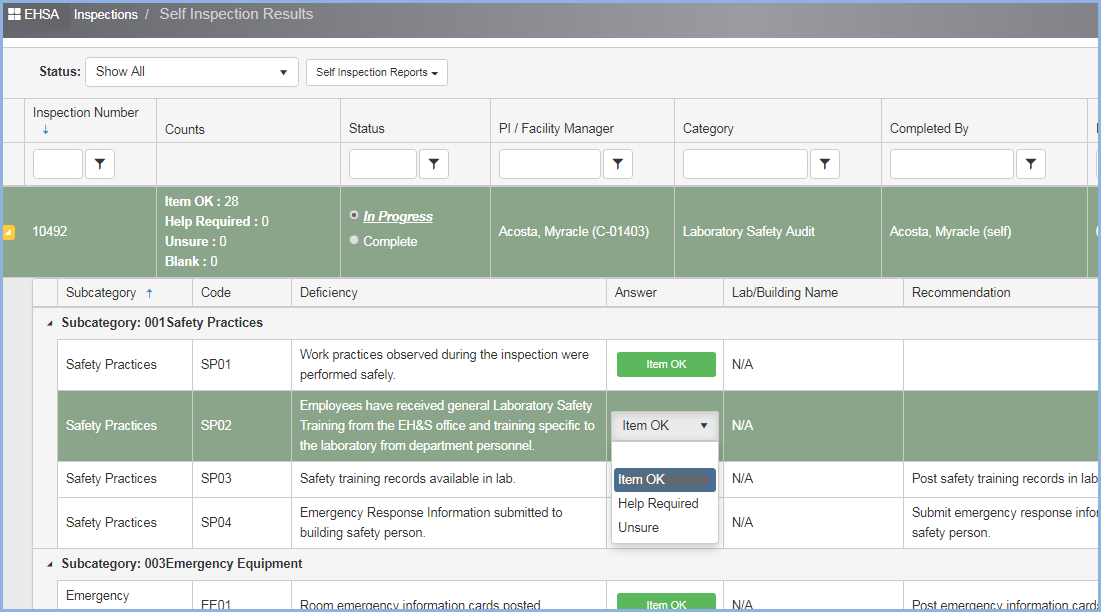Click the Code column header
1101x612 pixels.
tap(216, 293)
